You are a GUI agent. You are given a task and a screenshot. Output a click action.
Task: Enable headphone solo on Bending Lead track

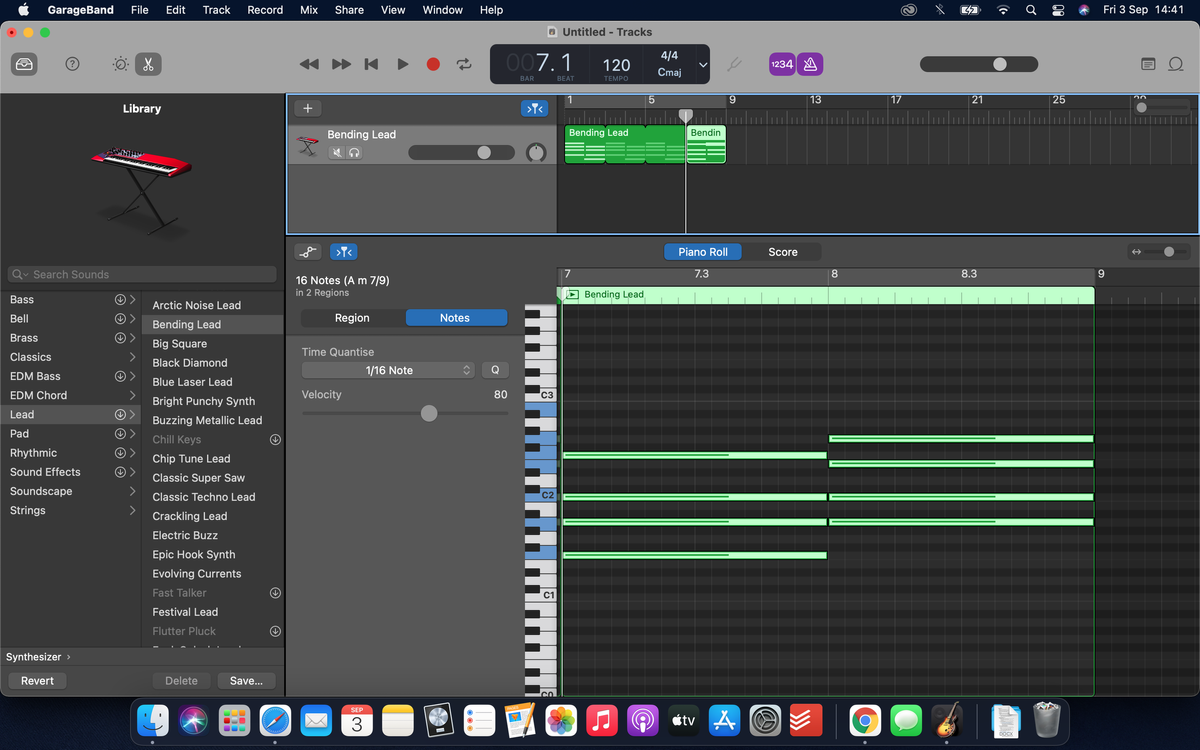pyautogui.click(x=355, y=152)
